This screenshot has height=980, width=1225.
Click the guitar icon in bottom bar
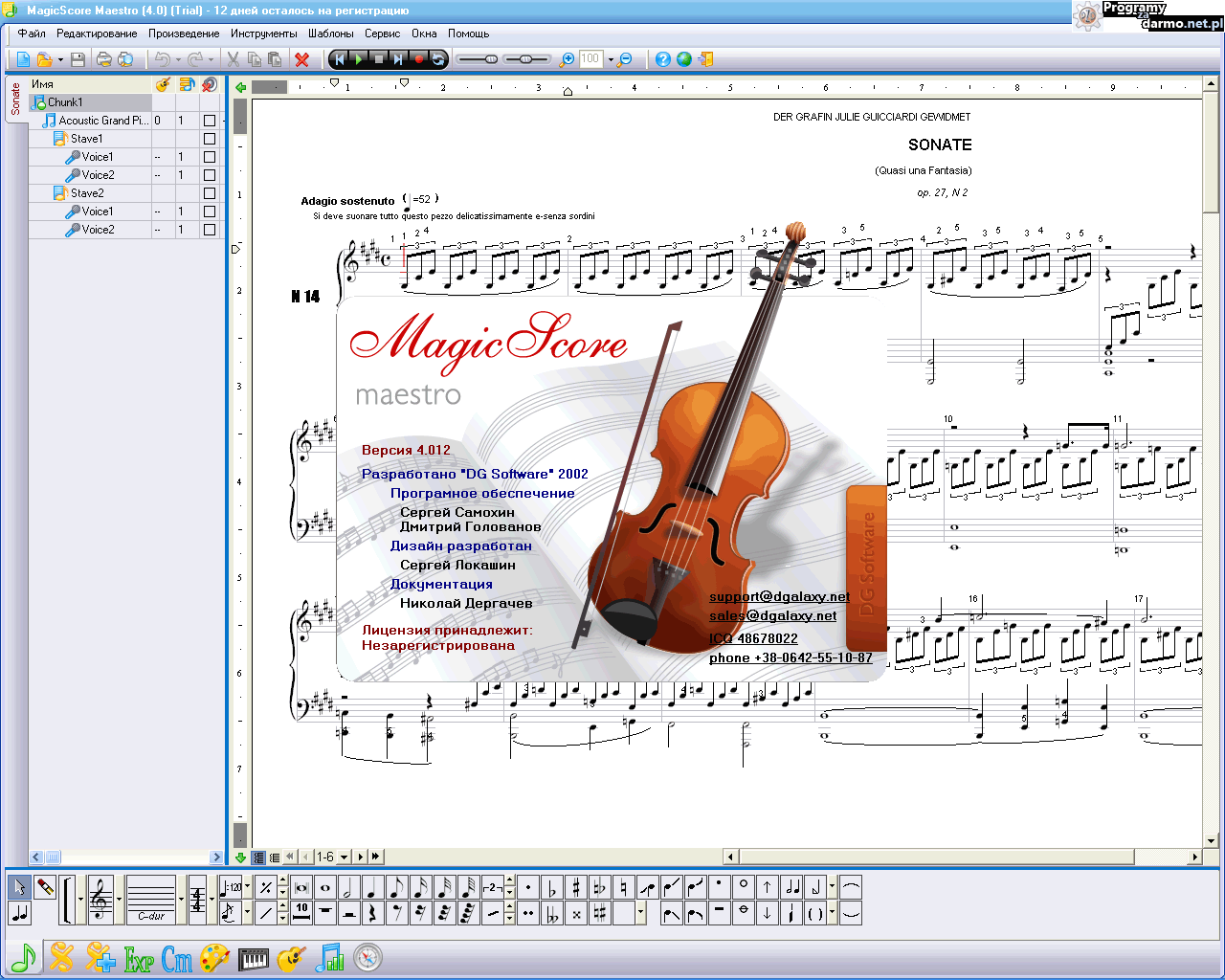(291, 958)
